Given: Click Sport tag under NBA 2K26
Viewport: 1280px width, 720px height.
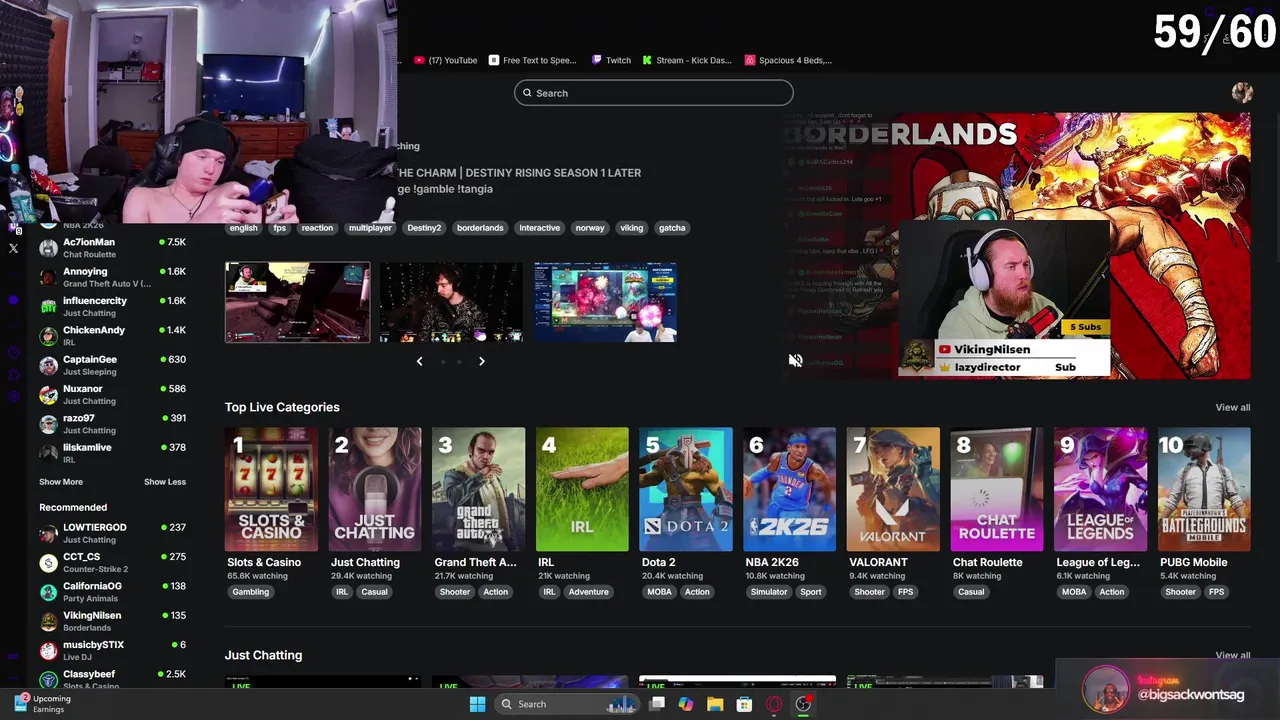Looking at the screenshot, I should [x=811, y=592].
